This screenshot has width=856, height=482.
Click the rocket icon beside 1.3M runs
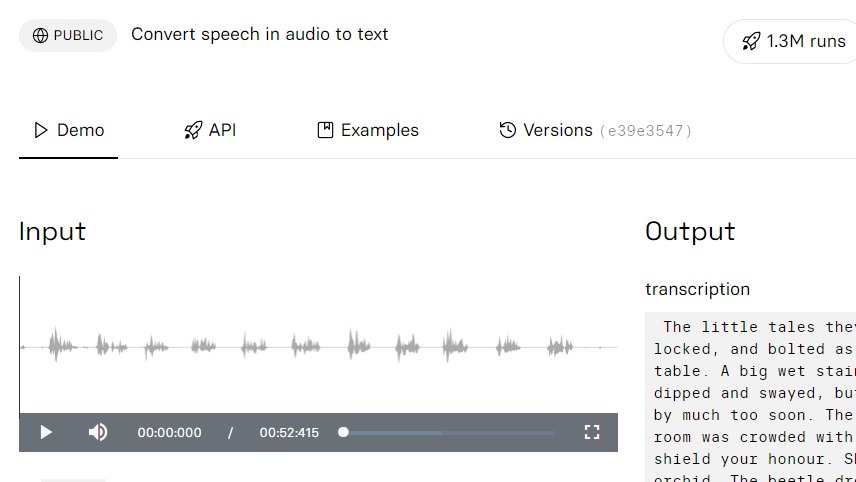tap(751, 41)
